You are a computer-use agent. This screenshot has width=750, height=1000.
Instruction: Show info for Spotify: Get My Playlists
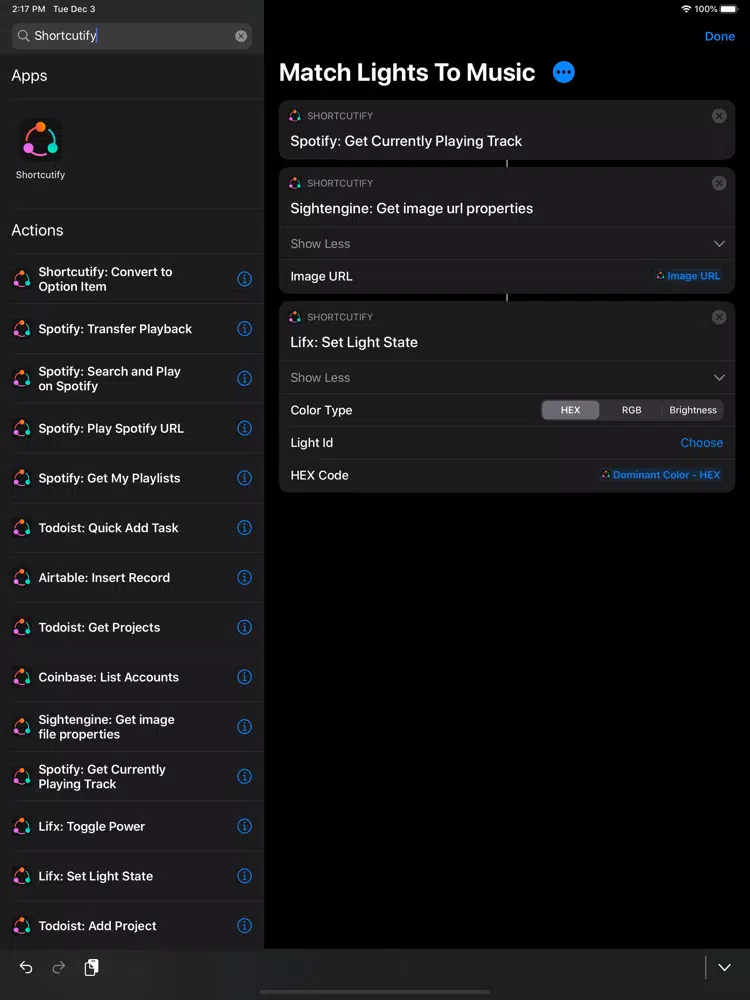(244, 478)
